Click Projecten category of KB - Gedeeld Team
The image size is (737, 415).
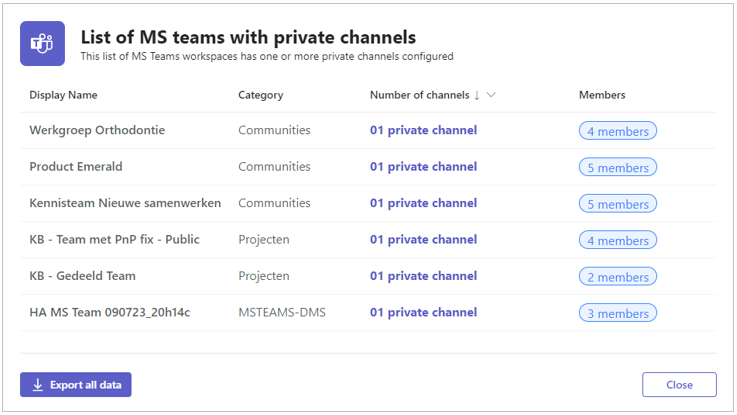click(264, 276)
